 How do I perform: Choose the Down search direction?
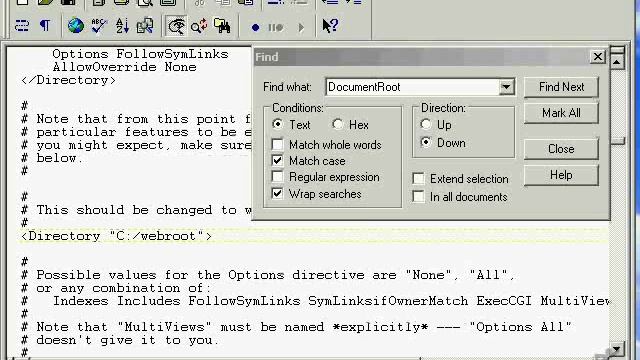426,142
